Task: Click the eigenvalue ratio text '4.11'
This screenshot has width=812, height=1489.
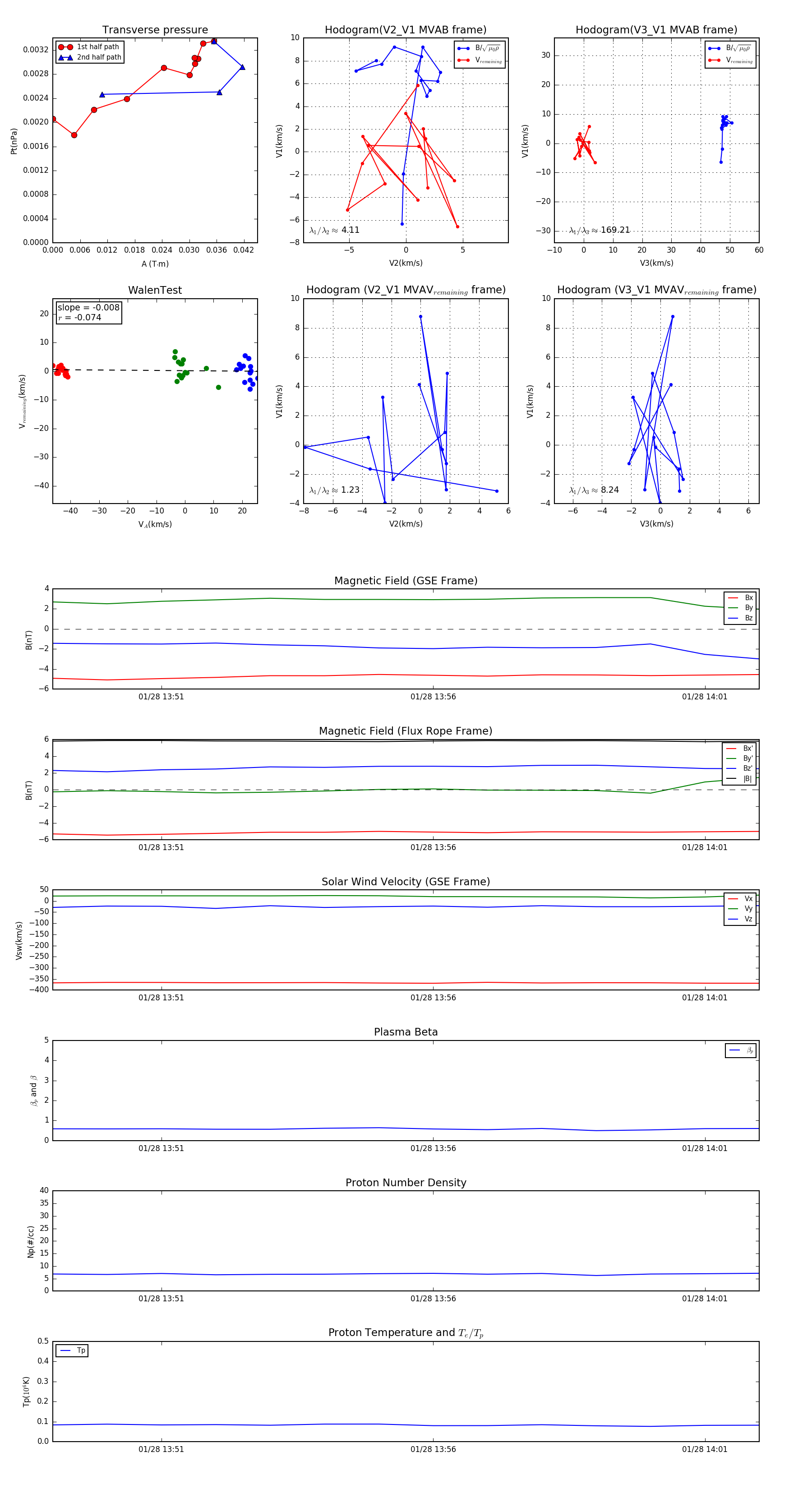Action: (350, 230)
